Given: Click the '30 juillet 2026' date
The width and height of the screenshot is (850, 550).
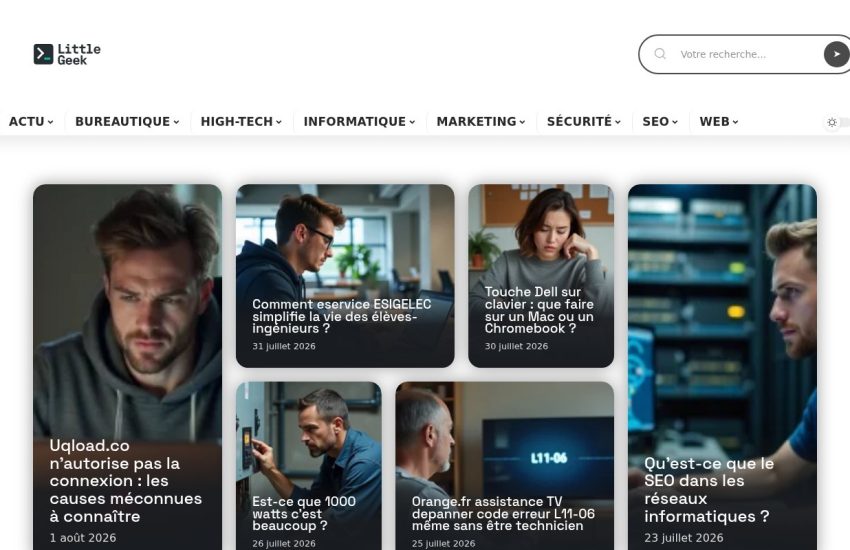Looking at the screenshot, I should (x=516, y=346).
